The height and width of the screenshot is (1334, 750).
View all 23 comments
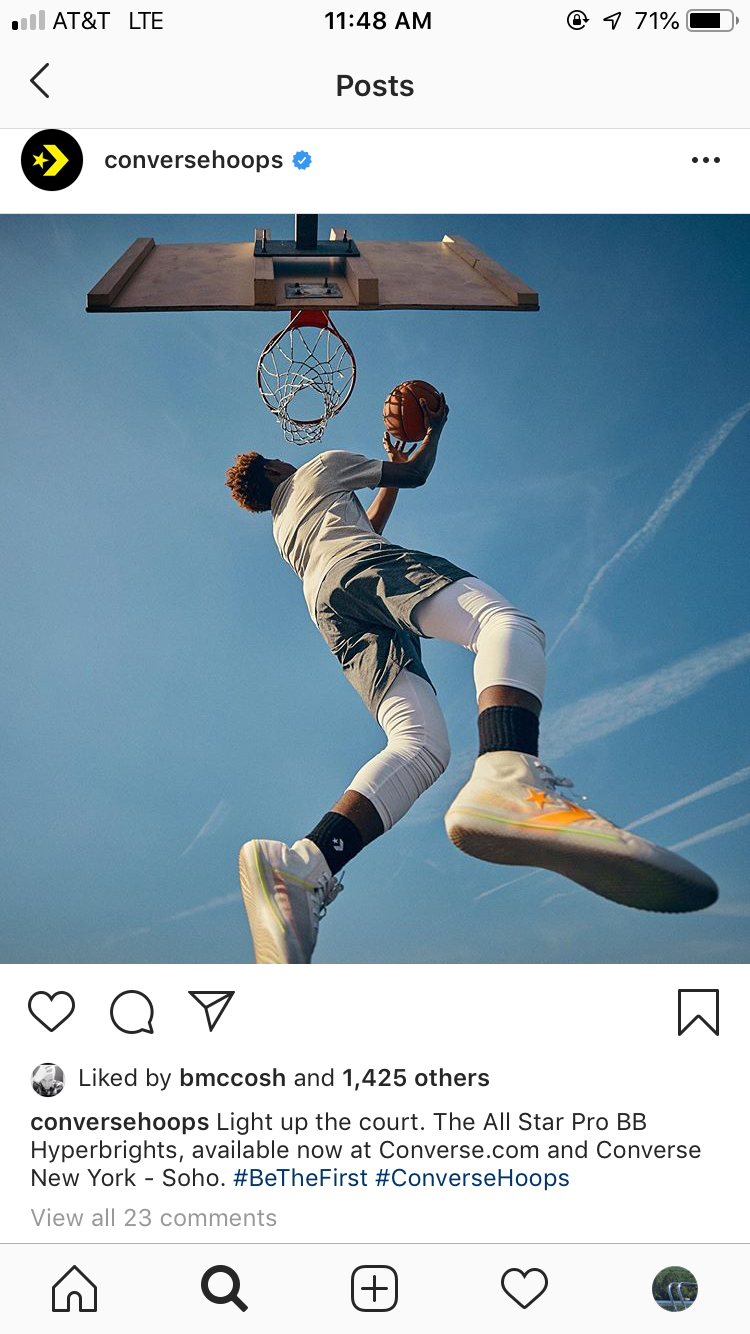coord(154,1218)
